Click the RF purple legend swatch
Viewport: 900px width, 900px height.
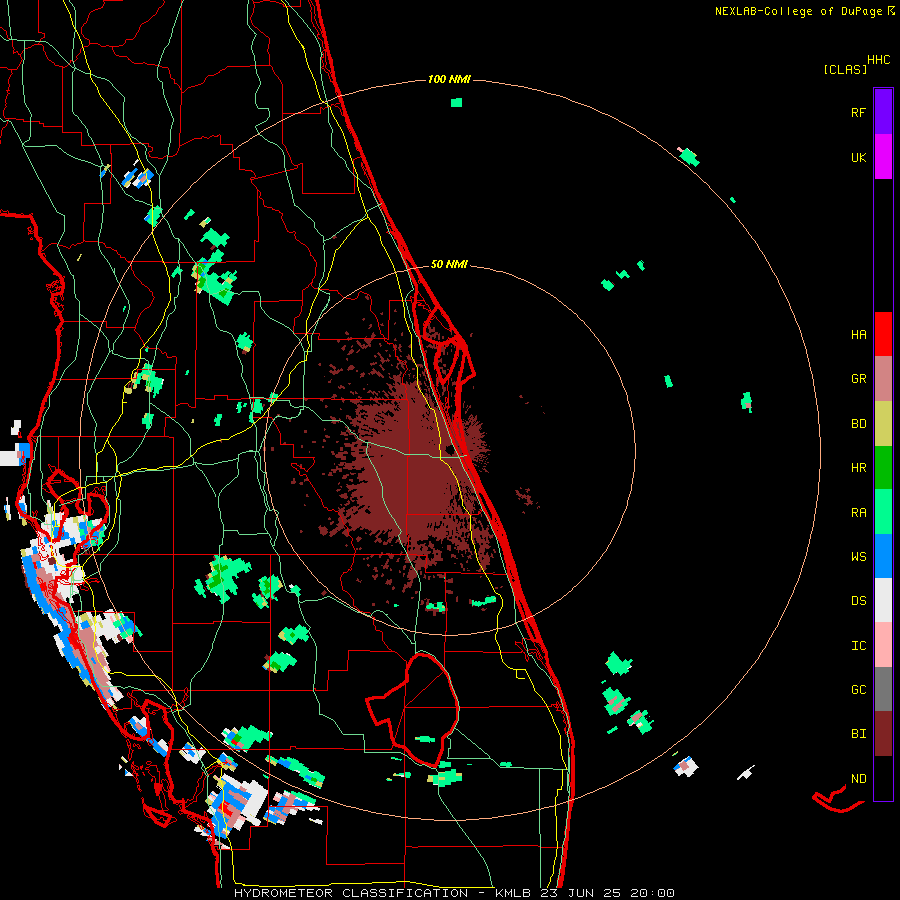pos(883,111)
